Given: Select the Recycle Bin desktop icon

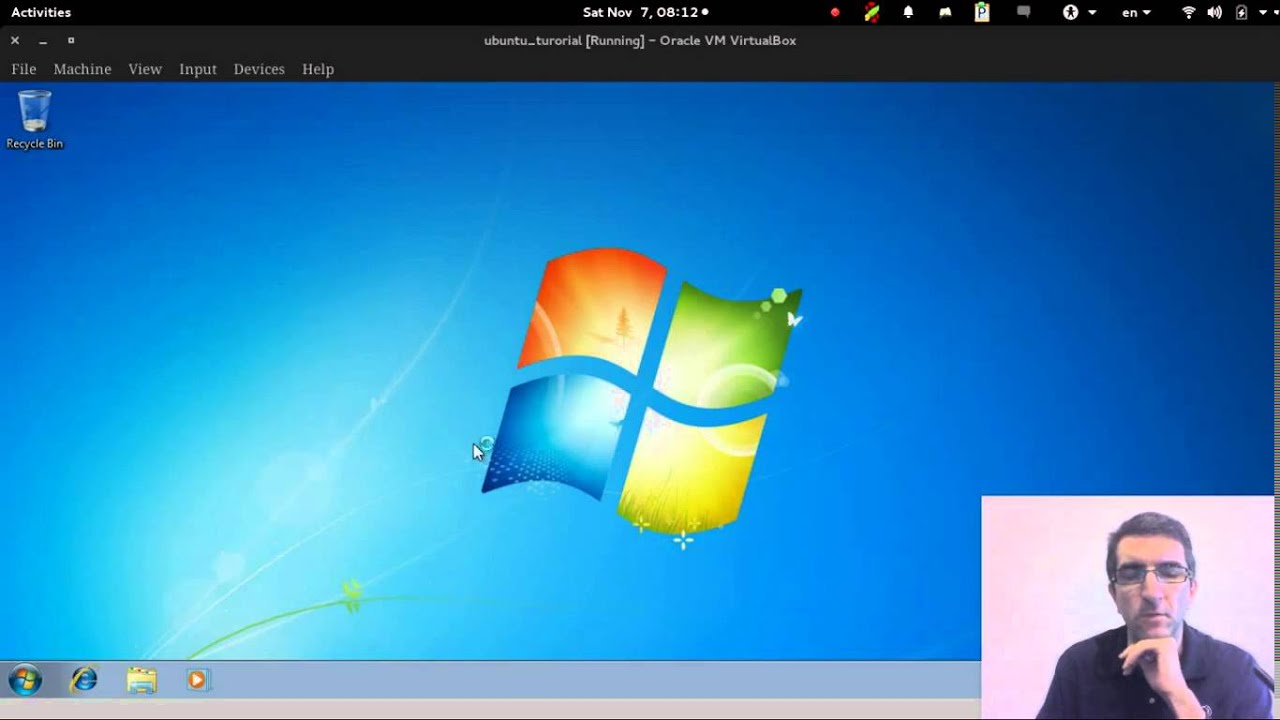Looking at the screenshot, I should (x=34, y=120).
